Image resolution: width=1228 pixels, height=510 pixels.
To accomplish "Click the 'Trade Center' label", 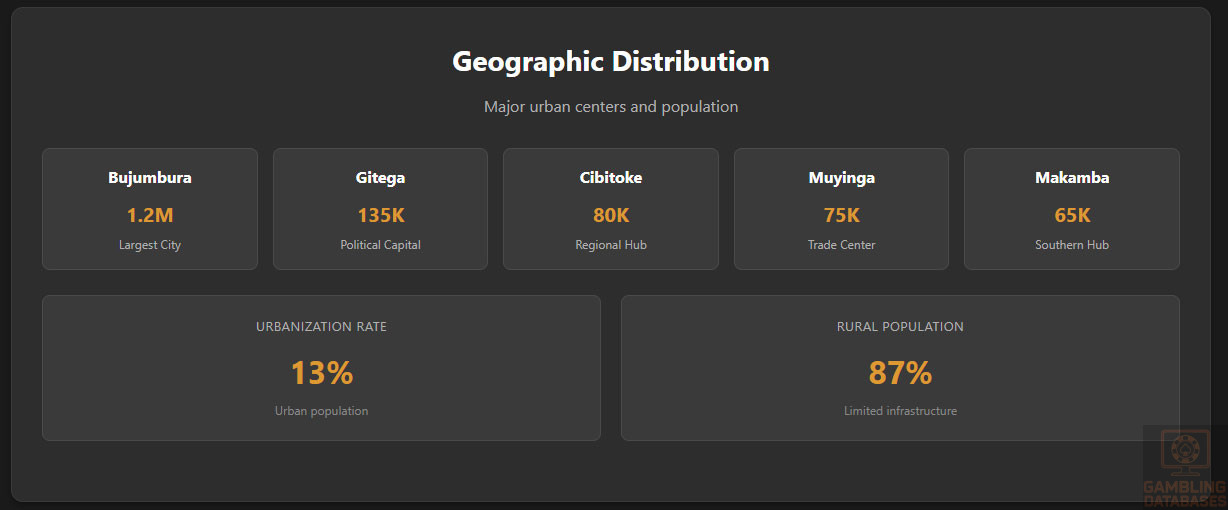I will [x=841, y=245].
